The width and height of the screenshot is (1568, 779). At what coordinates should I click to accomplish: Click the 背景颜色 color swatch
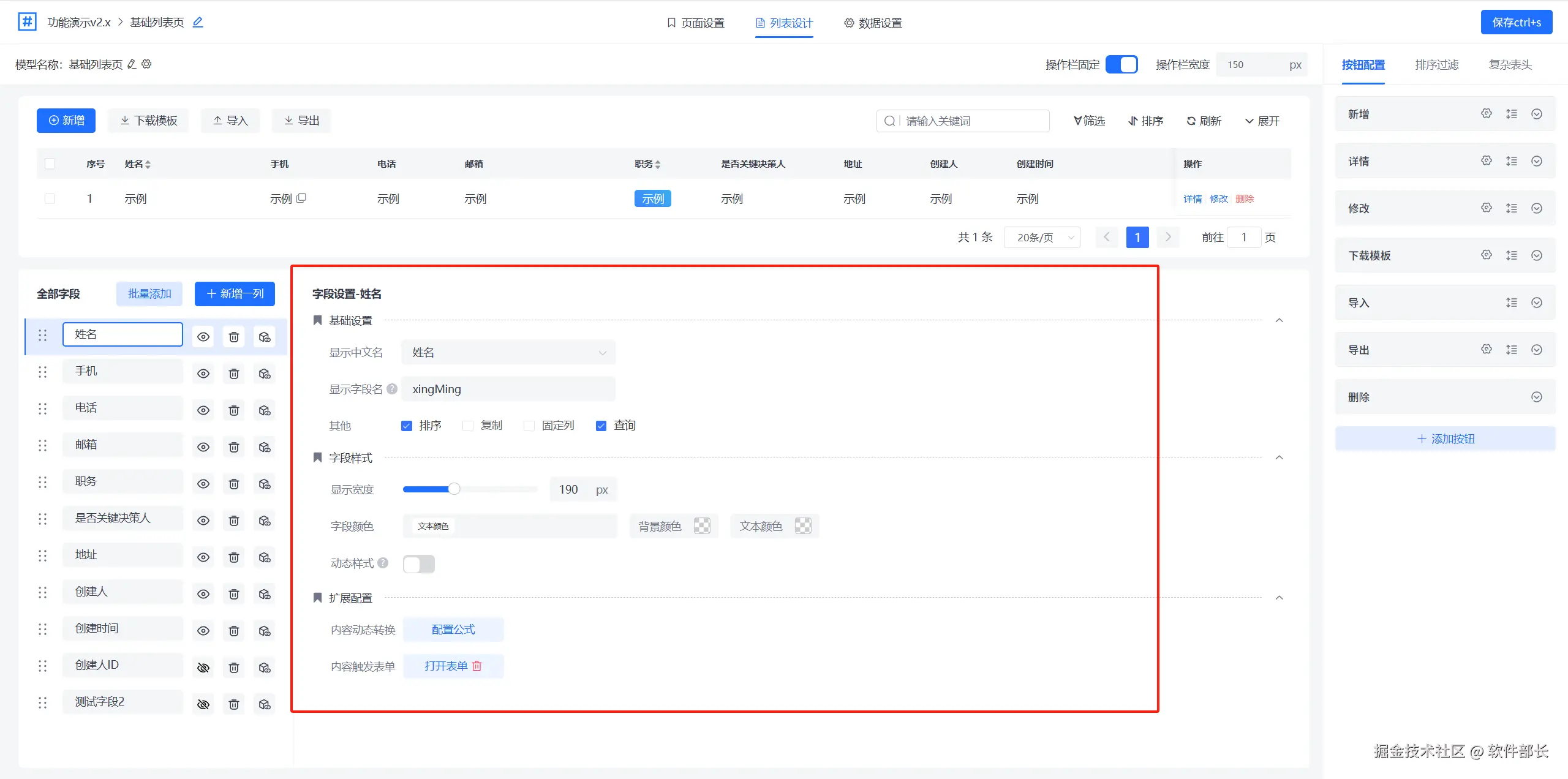click(x=701, y=526)
